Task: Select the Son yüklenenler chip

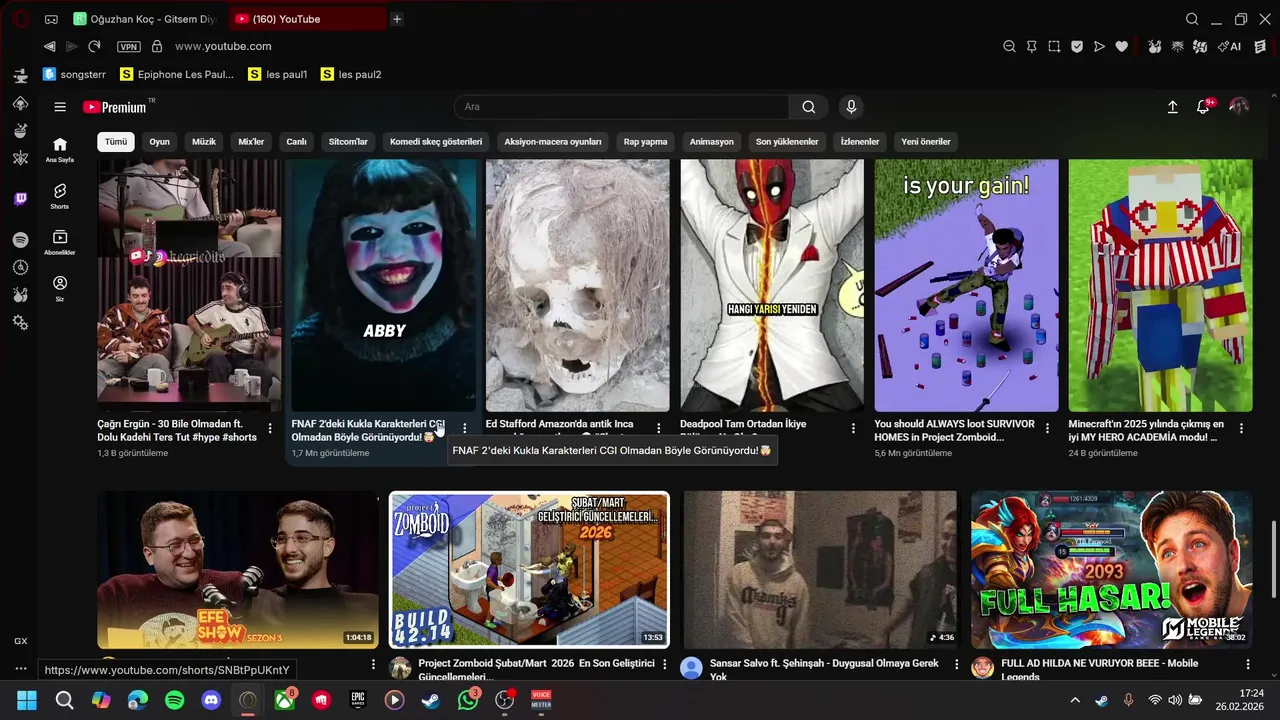Action: (787, 142)
